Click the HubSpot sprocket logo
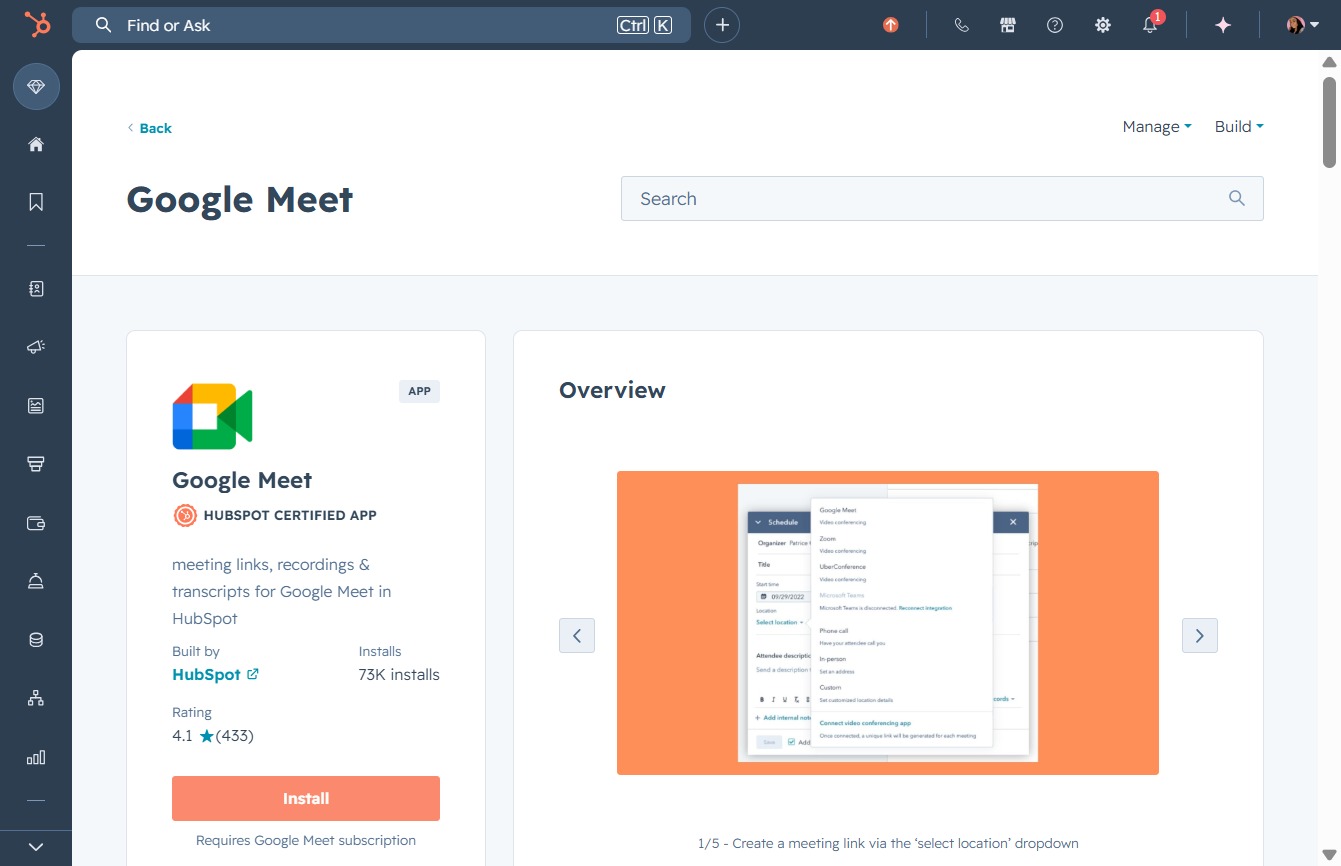1341x866 pixels. (36, 25)
